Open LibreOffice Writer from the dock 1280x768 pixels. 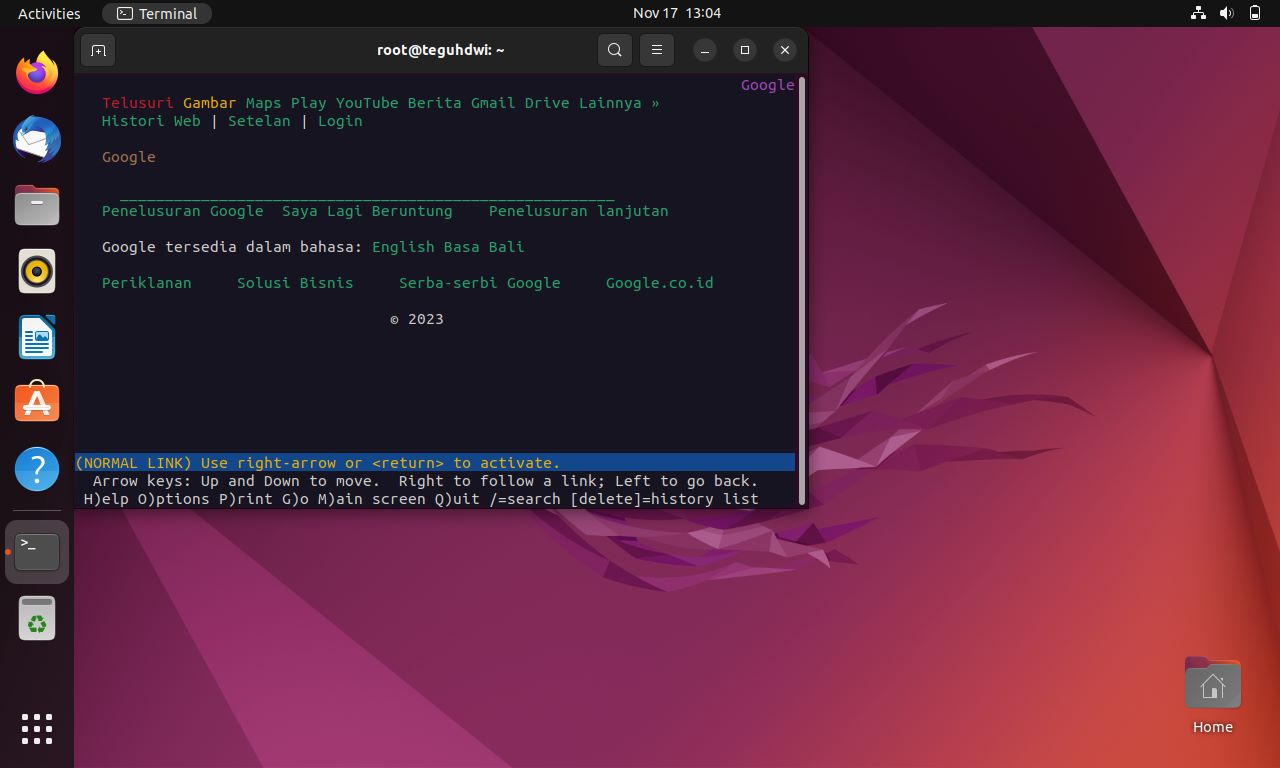pos(37,337)
